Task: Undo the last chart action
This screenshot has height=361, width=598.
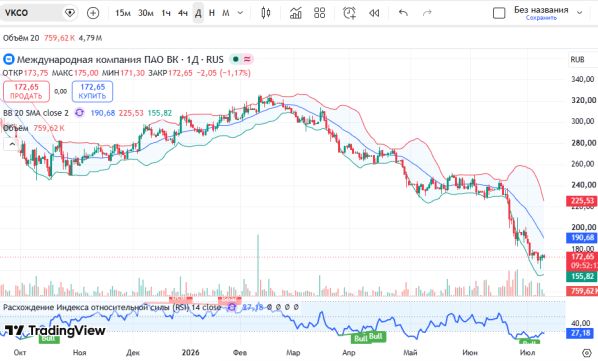Action: click(403, 13)
